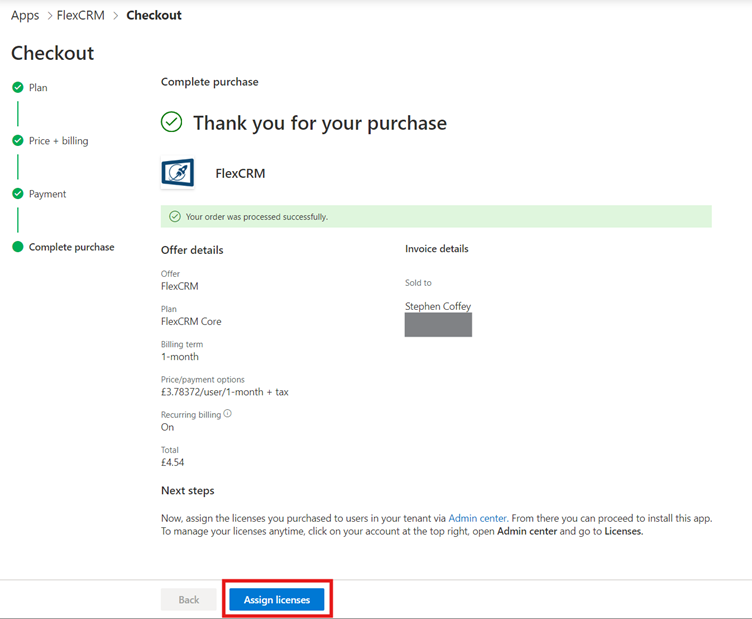This screenshot has width=752, height=619.
Task: Click the Back button
Action: 189,600
